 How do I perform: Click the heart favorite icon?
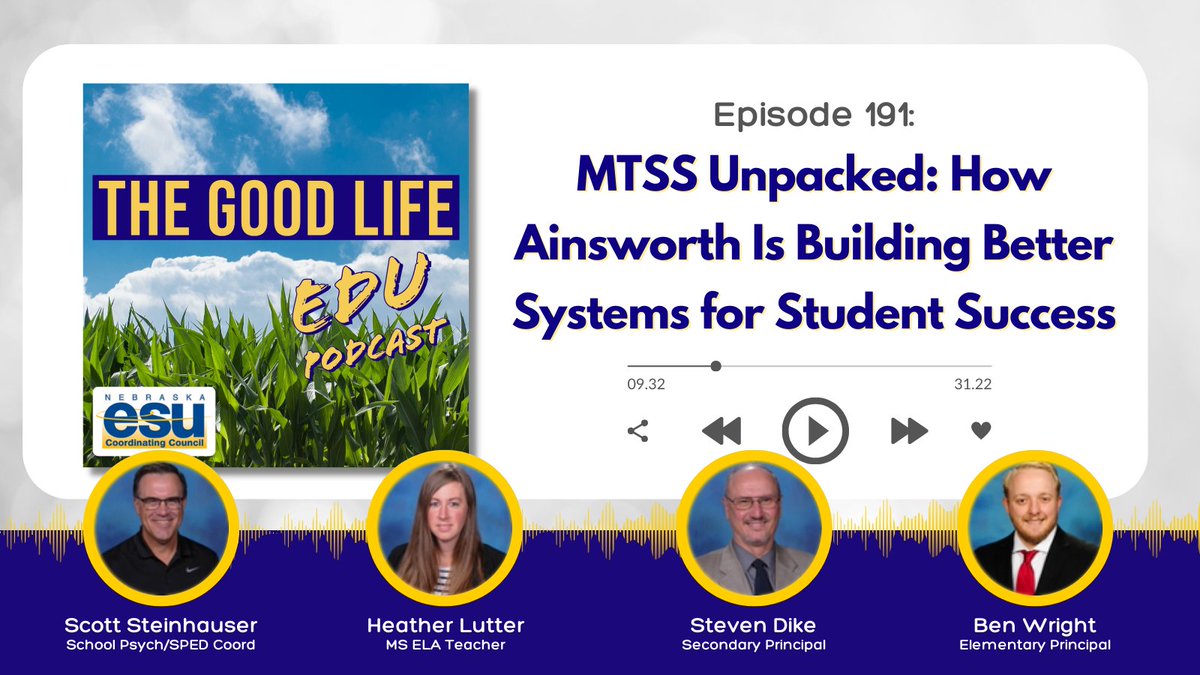[x=981, y=431]
